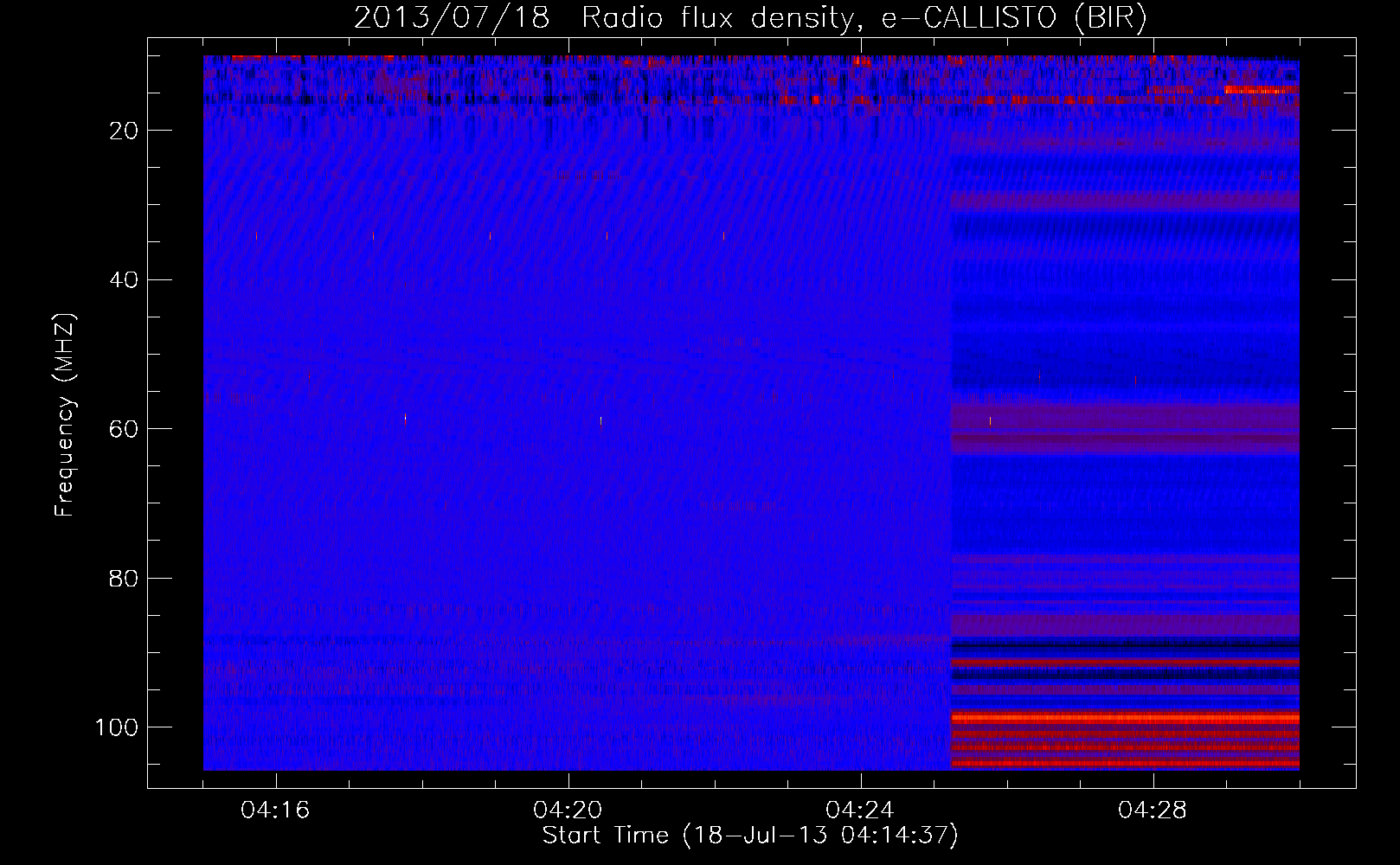The height and width of the screenshot is (865, 1400).
Task: Click the 'Start Time (18-Jul-13 04:14:37)' label
Action: [750, 836]
